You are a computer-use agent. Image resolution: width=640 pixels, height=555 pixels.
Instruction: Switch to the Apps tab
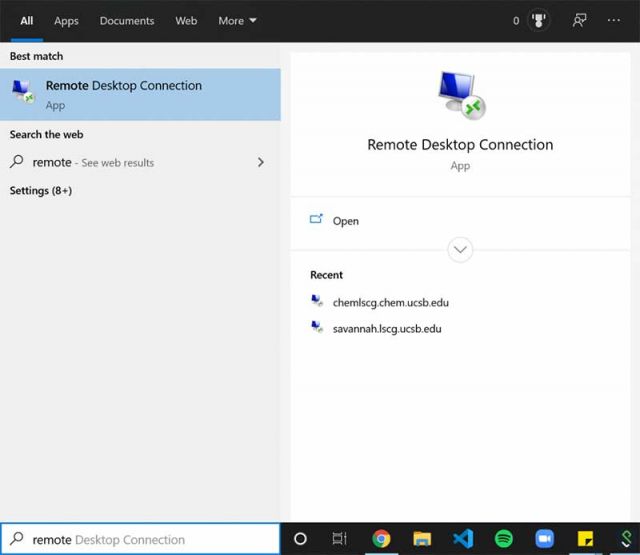[x=66, y=21]
